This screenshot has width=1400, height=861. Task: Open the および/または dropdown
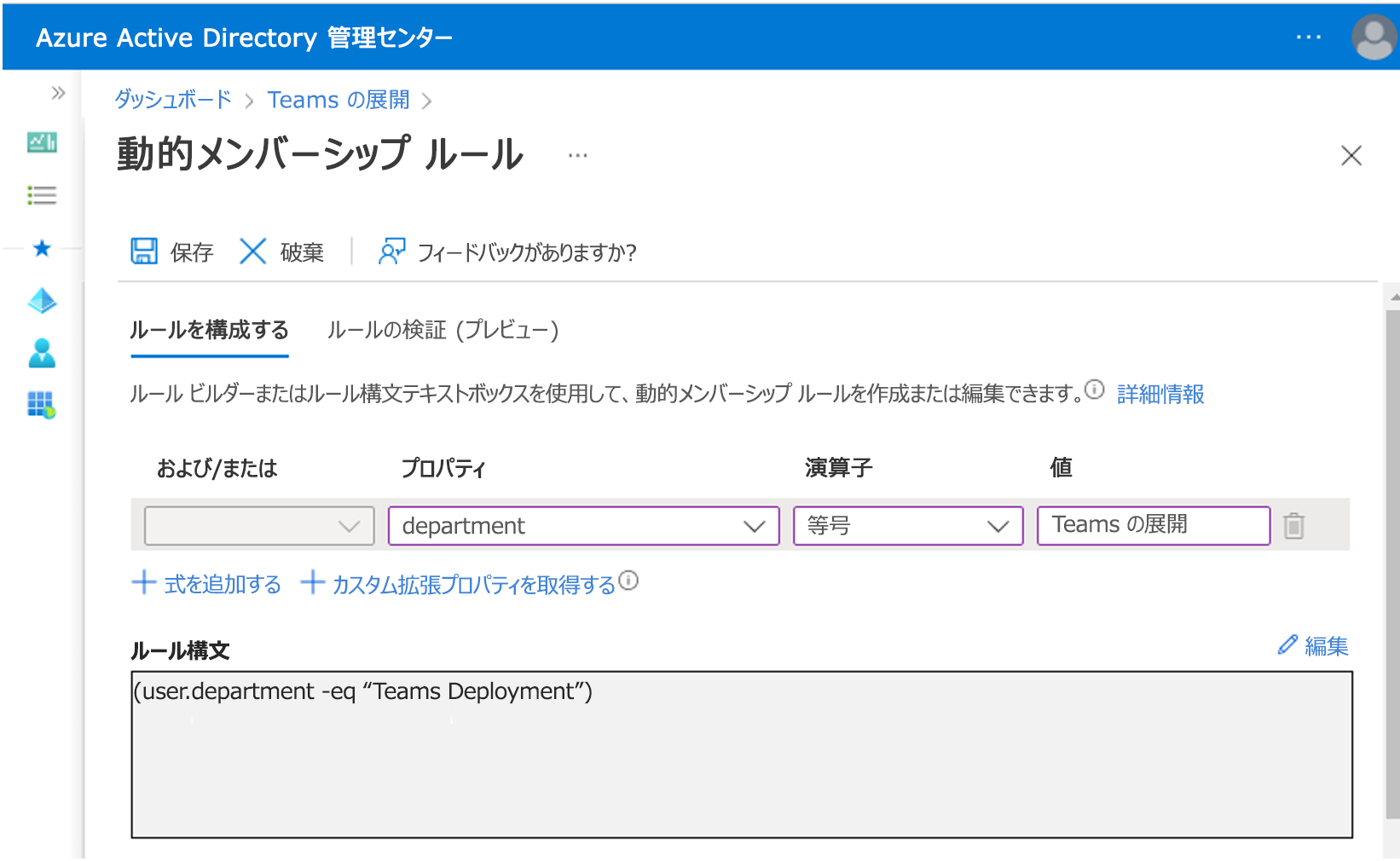pyautogui.click(x=259, y=526)
